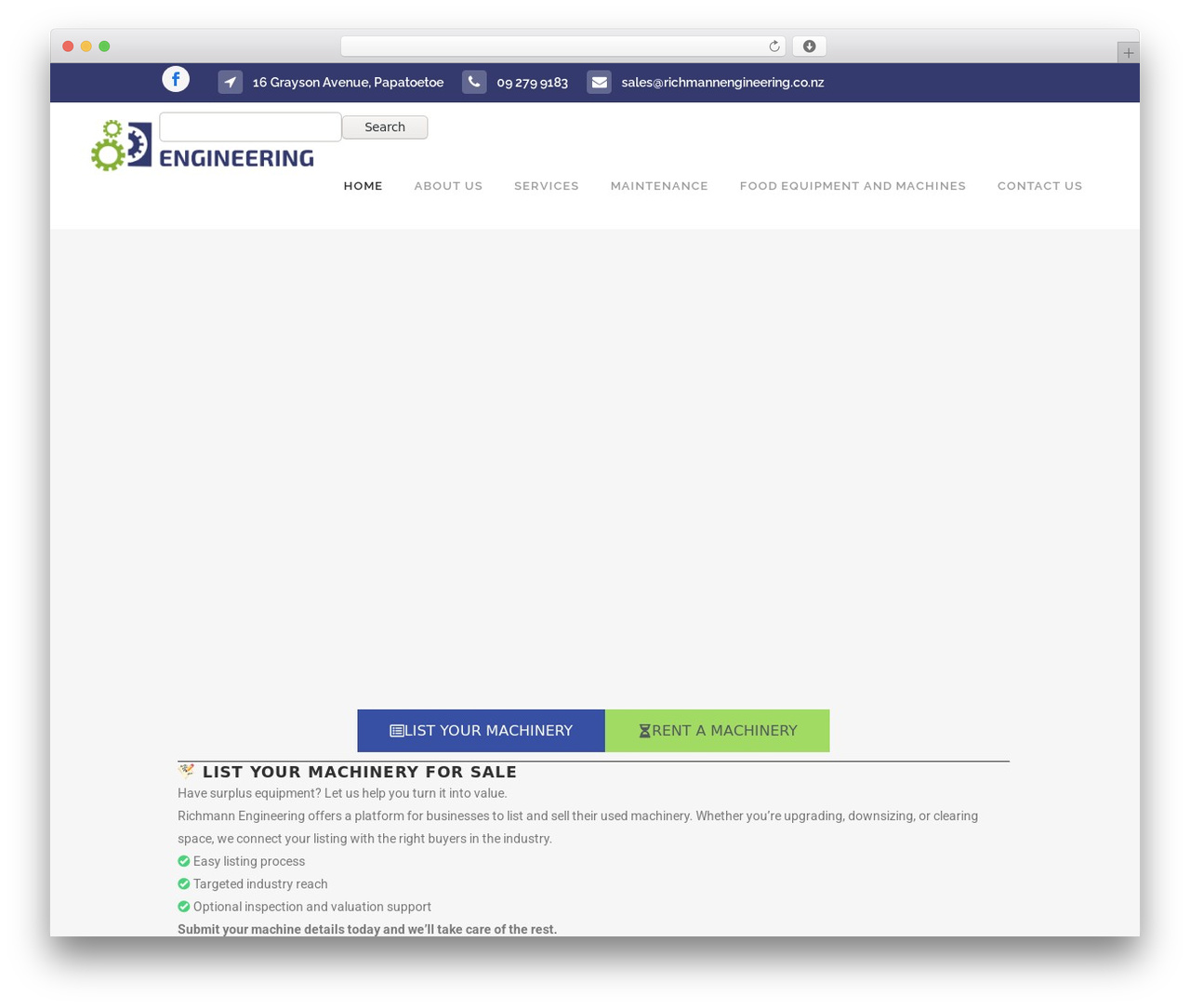
Task: Click the green check beside Optional inspection
Action: pyautogui.click(x=184, y=907)
